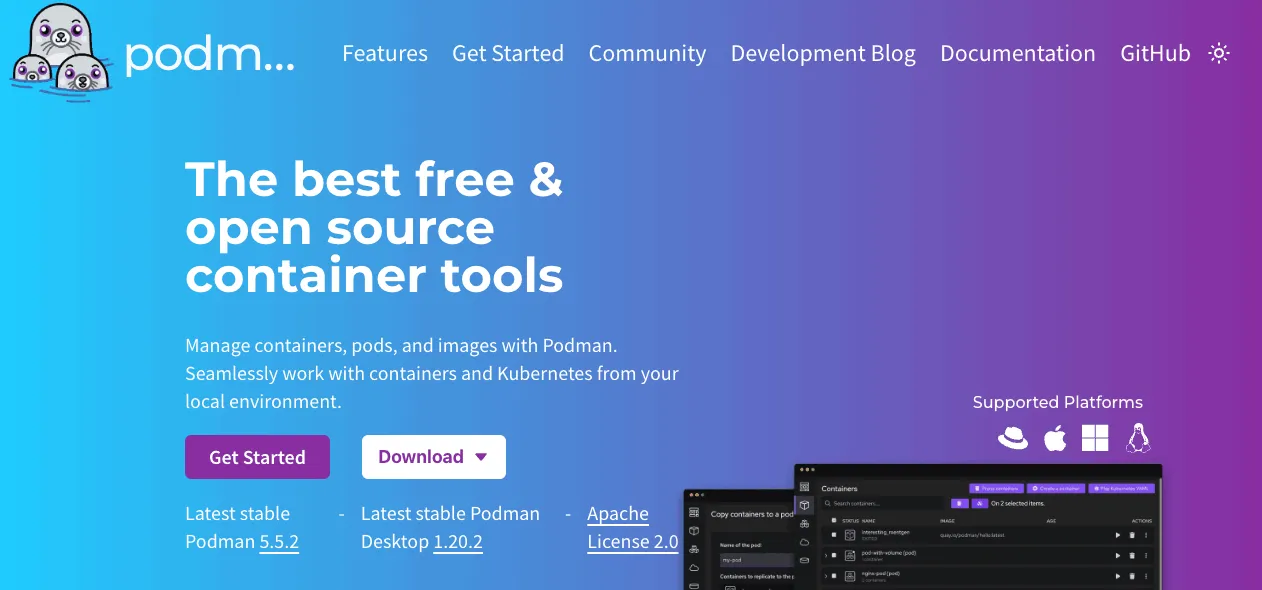Go to the Development Blog page
Viewport: 1262px width, 590px height.
point(823,53)
